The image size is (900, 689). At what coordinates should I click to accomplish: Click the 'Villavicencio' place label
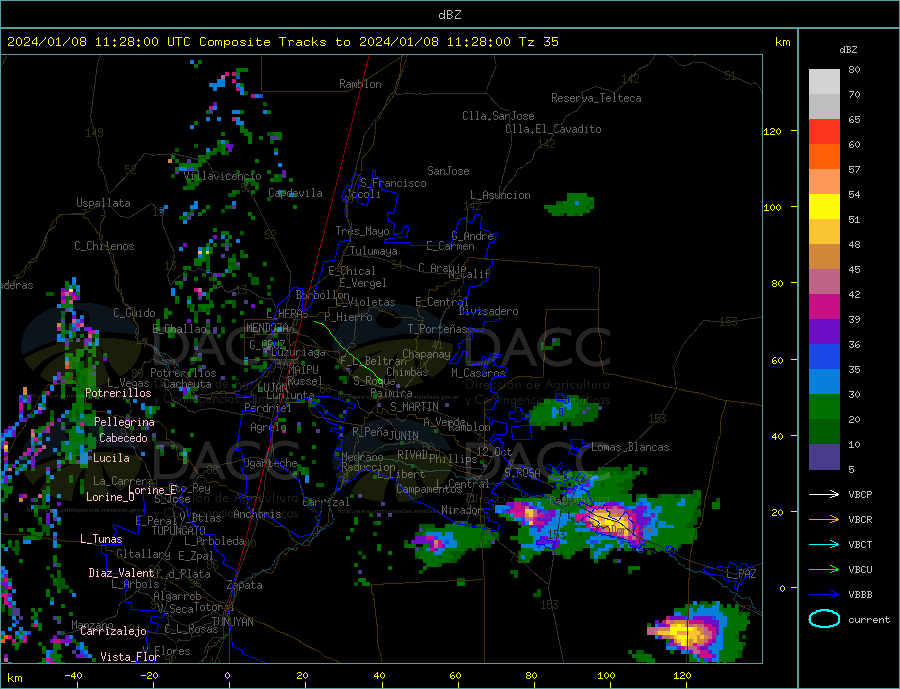coord(223,176)
